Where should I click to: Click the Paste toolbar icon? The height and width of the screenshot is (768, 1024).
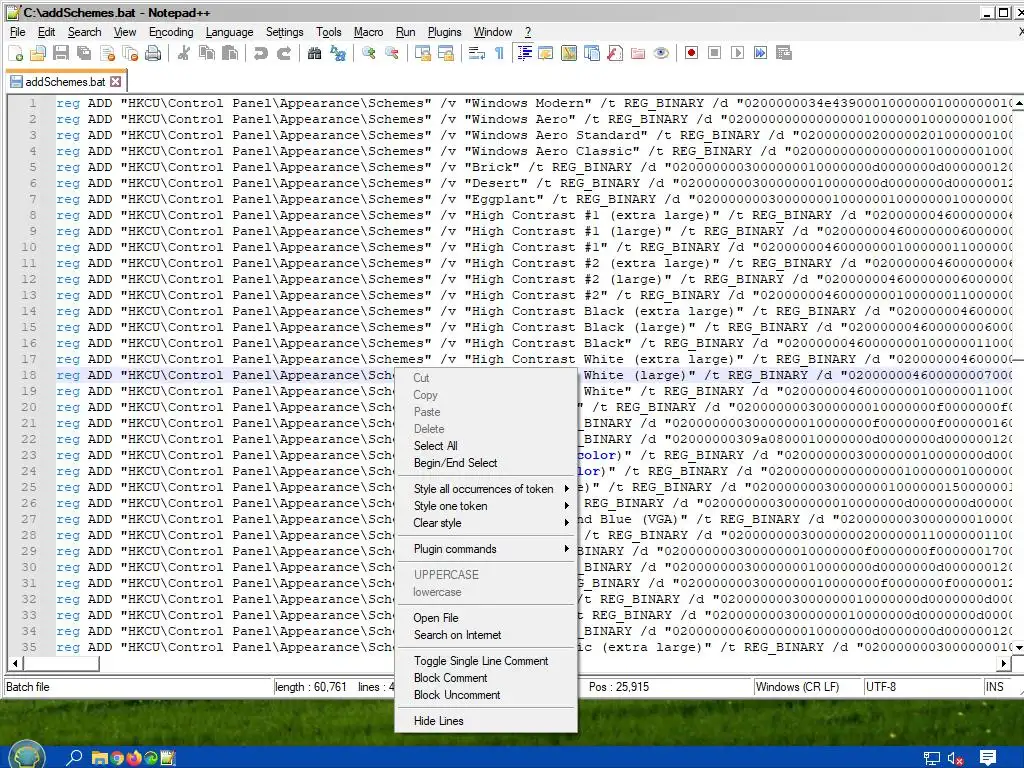coord(230,54)
